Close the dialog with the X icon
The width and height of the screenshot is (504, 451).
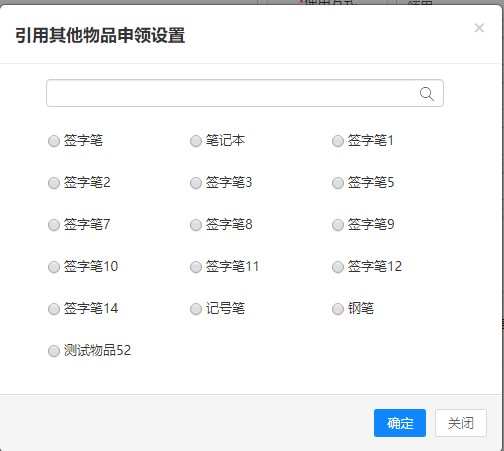tap(479, 28)
